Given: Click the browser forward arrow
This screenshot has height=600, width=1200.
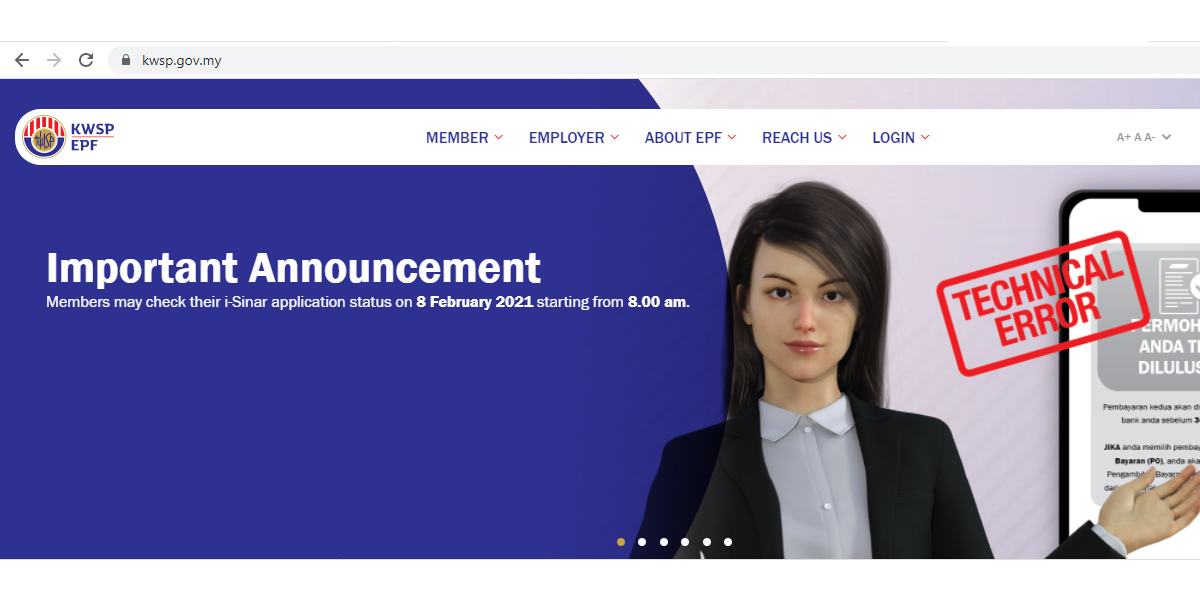Looking at the screenshot, I should point(54,60).
